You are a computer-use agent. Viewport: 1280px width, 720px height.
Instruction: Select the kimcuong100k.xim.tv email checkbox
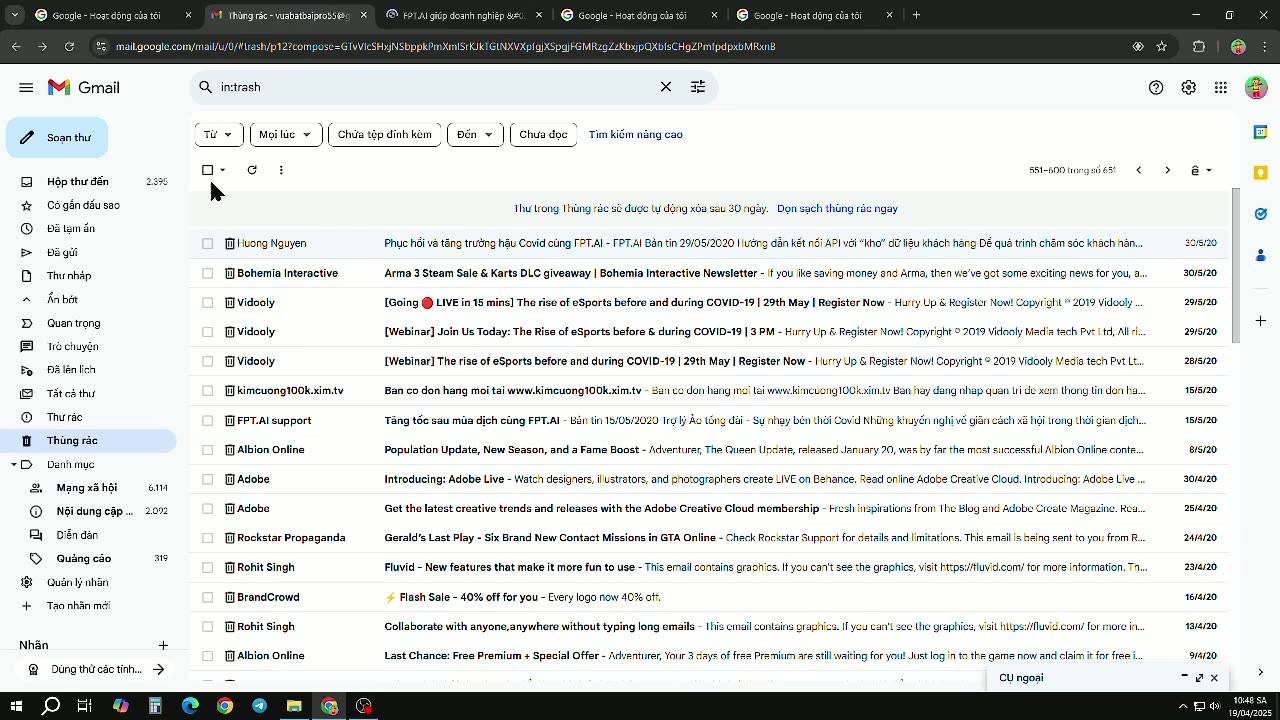[207, 391]
